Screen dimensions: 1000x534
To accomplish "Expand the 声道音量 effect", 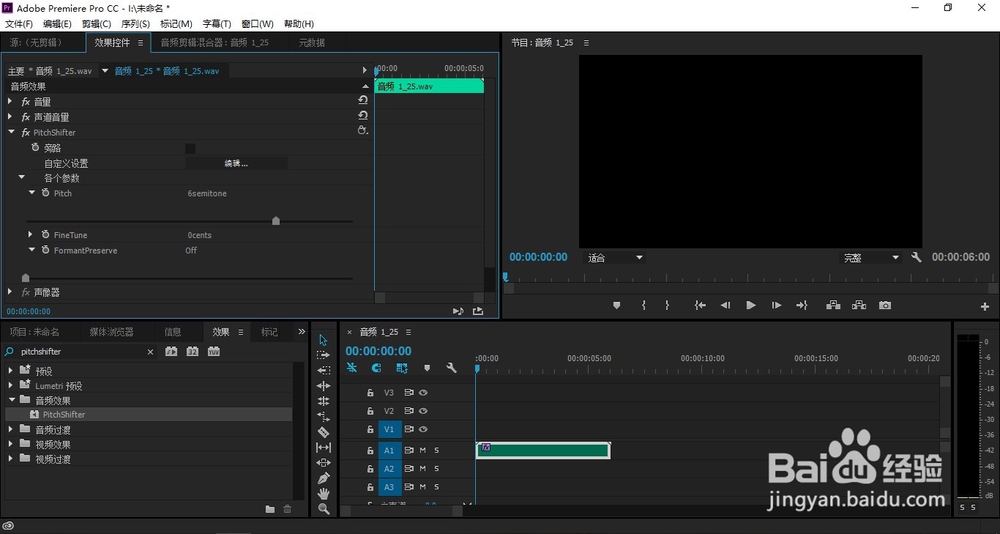I will coord(10,117).
